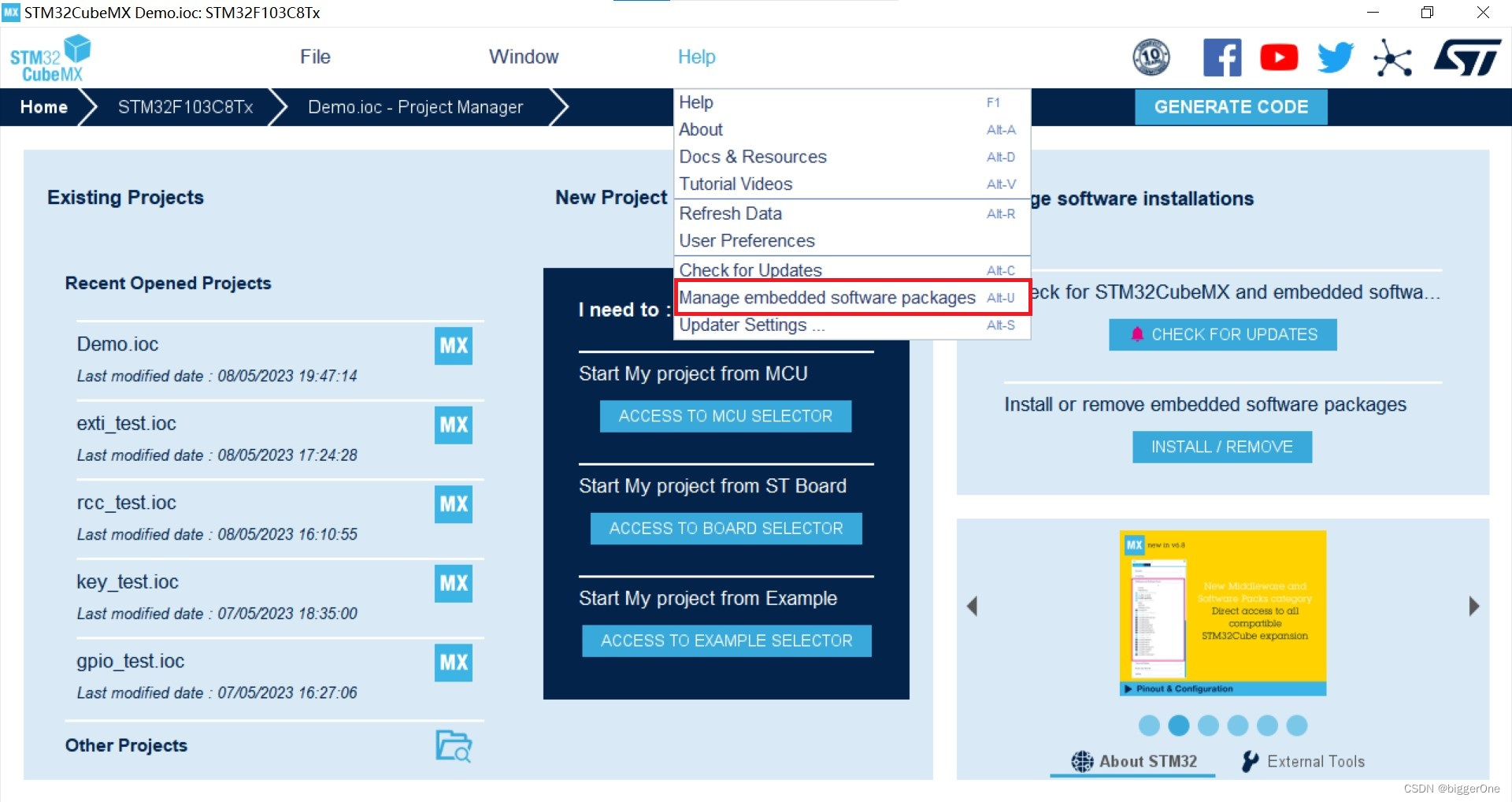This screenshot has height=802, width=1512.
Task: Click Other Projects label
Action: pos(126,745)
